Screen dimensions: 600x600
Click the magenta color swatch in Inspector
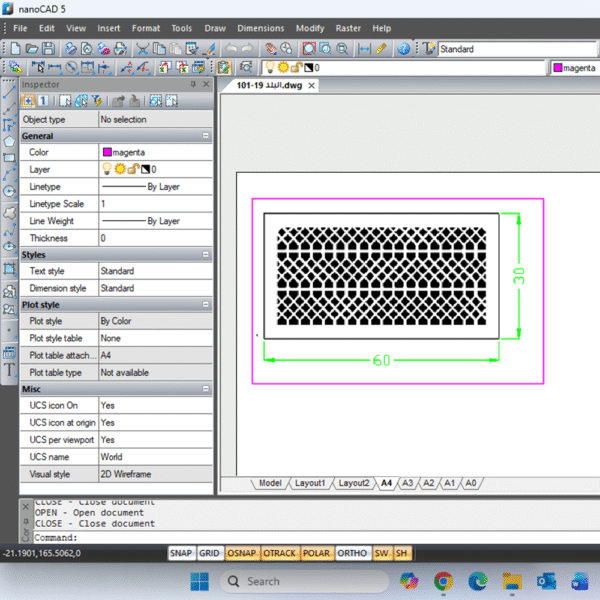pos(106,153)
